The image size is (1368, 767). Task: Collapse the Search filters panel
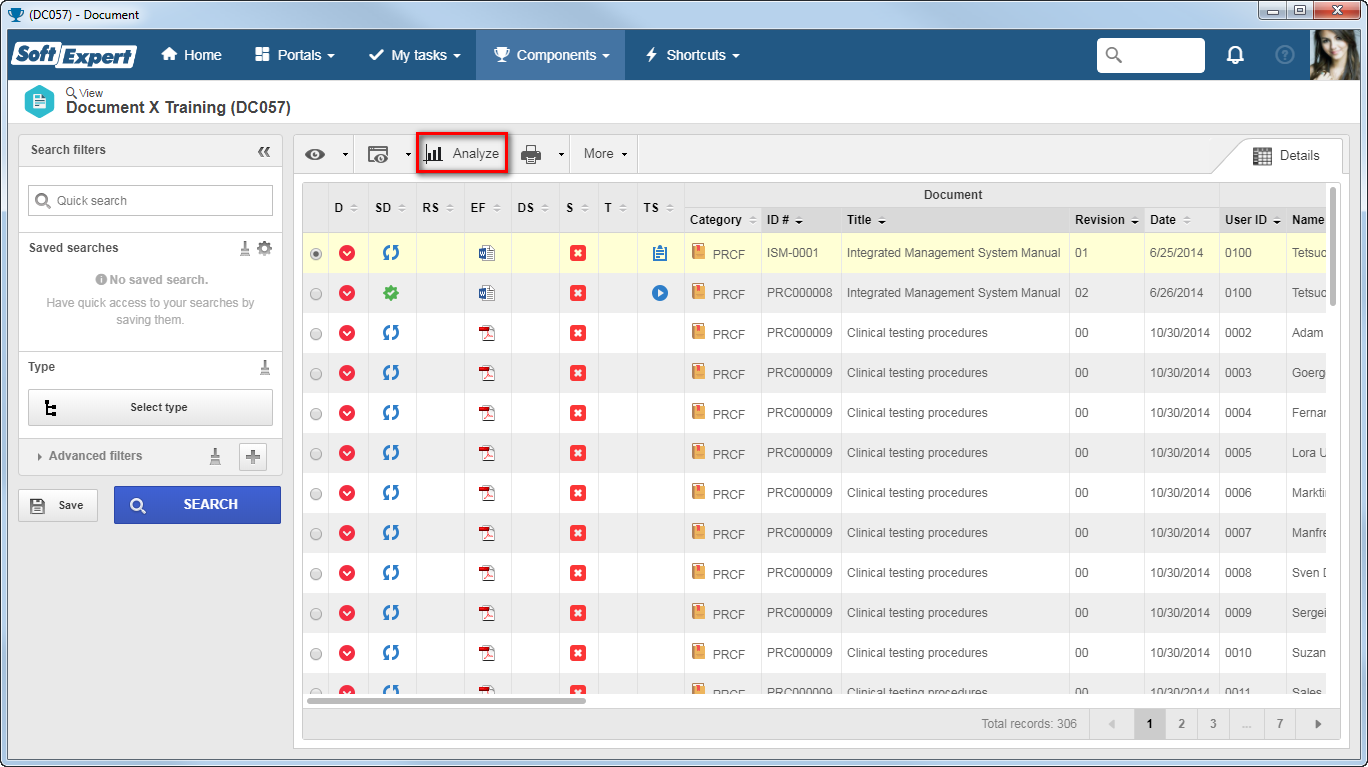click(x=264, y=151)
